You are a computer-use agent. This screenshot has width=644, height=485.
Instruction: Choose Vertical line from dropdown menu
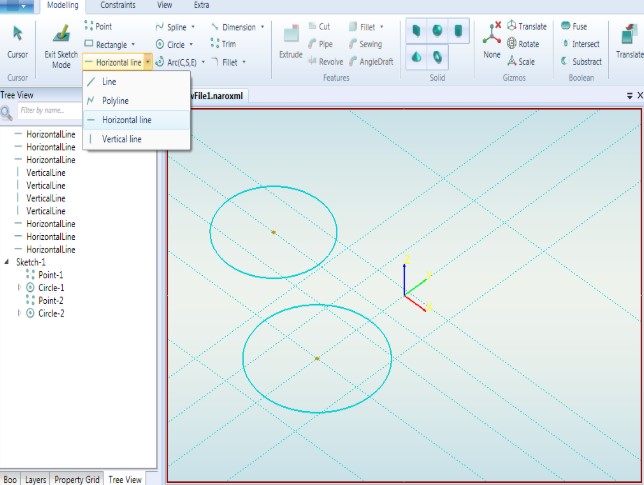coord(123,139)
